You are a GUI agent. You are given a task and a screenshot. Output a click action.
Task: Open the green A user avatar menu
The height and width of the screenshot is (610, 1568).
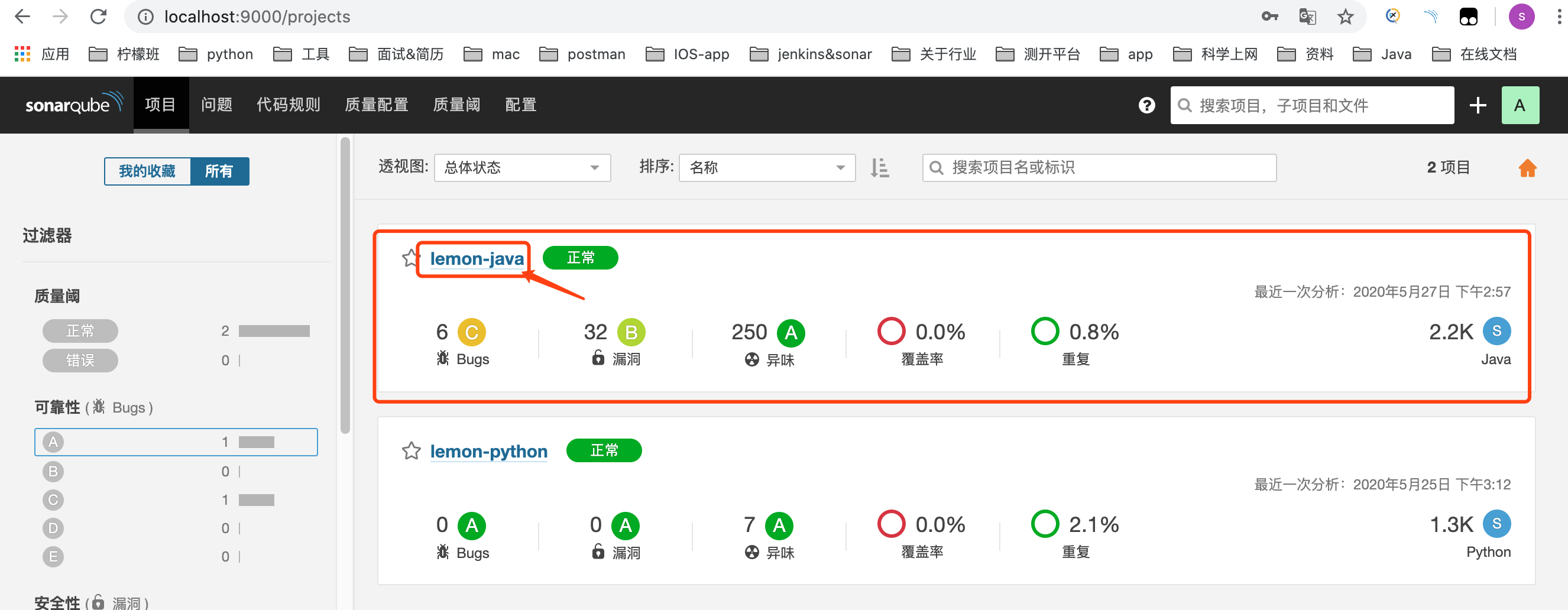tap(1520, 105)
